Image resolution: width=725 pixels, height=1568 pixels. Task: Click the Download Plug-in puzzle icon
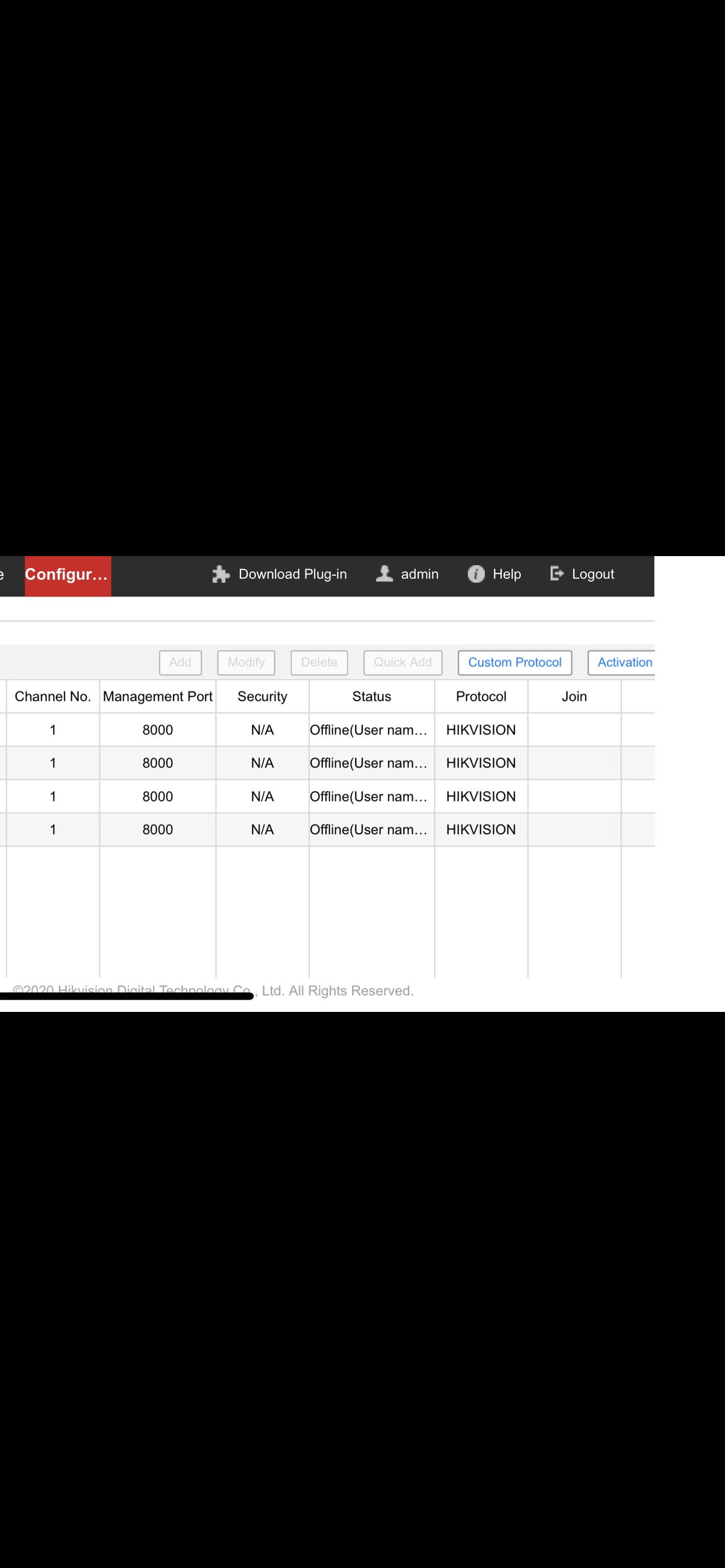(221, 574)
